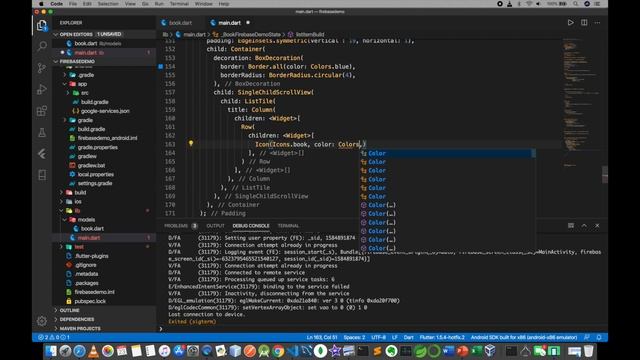Click the clear console icon in panel
Viewport: 640px width, 360px height.
pos(571,226)
